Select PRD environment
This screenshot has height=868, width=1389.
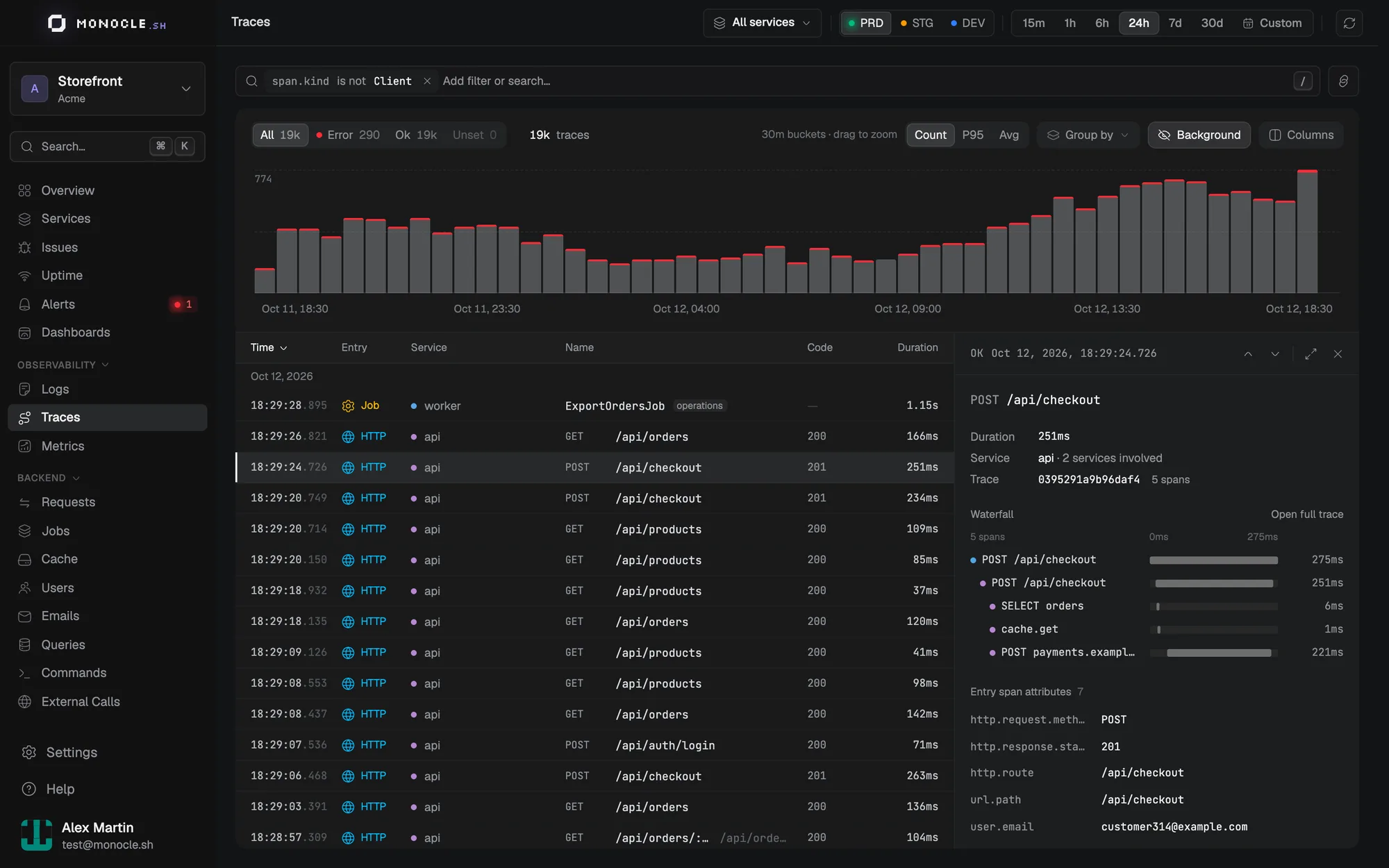tap(865, 23)
